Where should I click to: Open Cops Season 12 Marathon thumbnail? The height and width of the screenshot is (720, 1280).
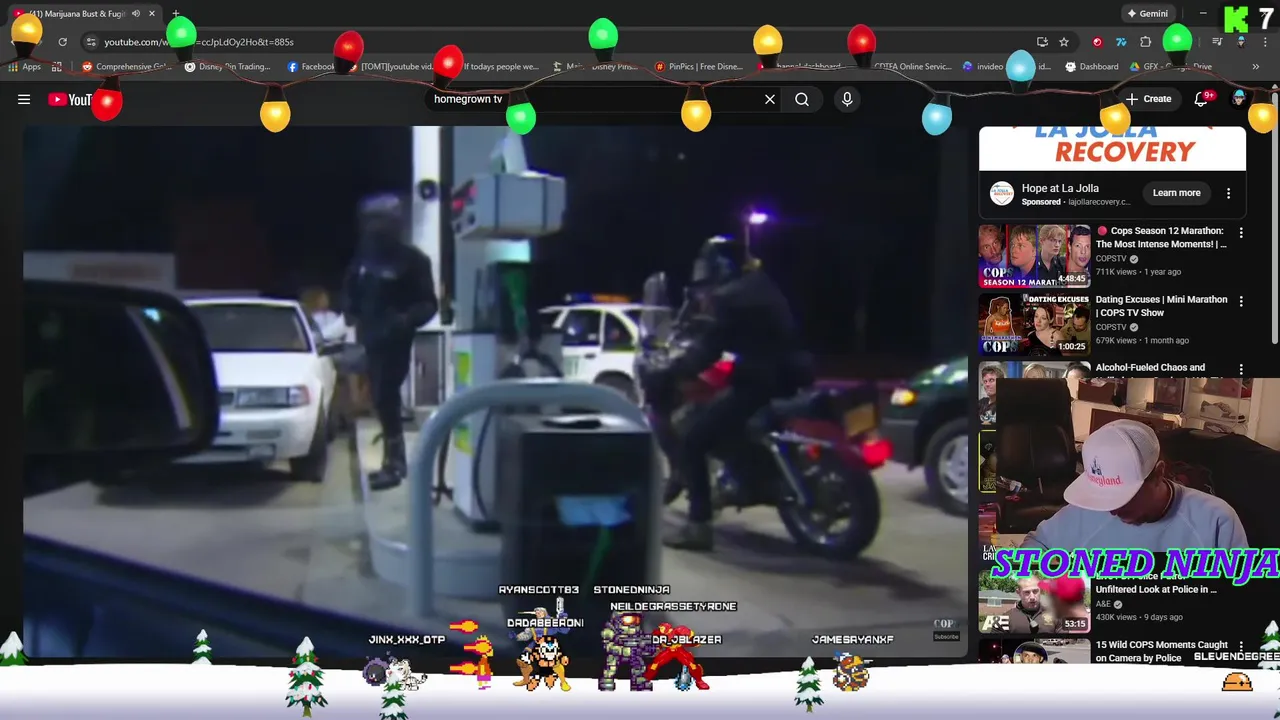(x=1034, y=256)
